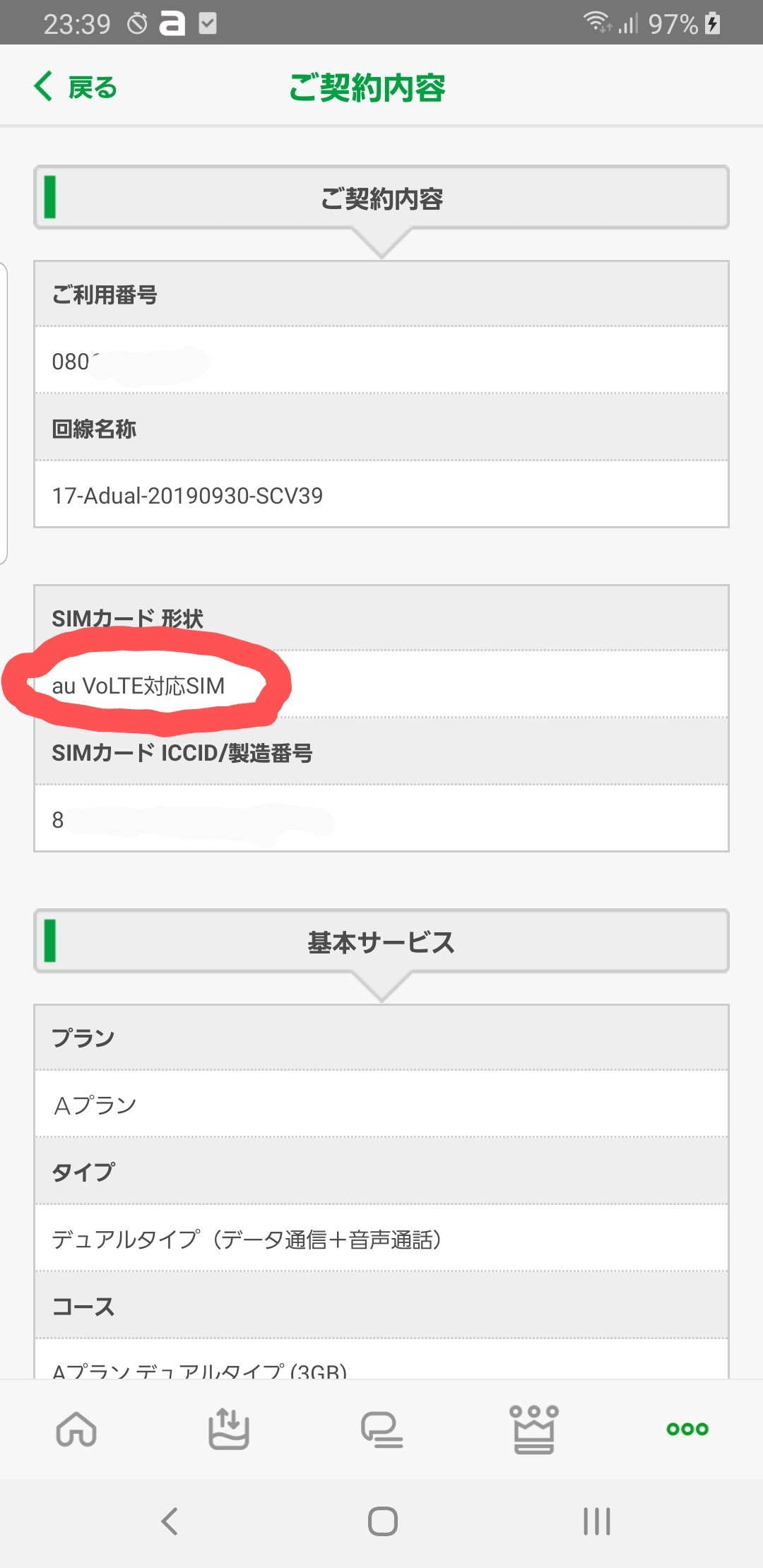
Task: Tap the line name 17-Adual-20190930-SCV39
Action: click(x=187, y=496)
